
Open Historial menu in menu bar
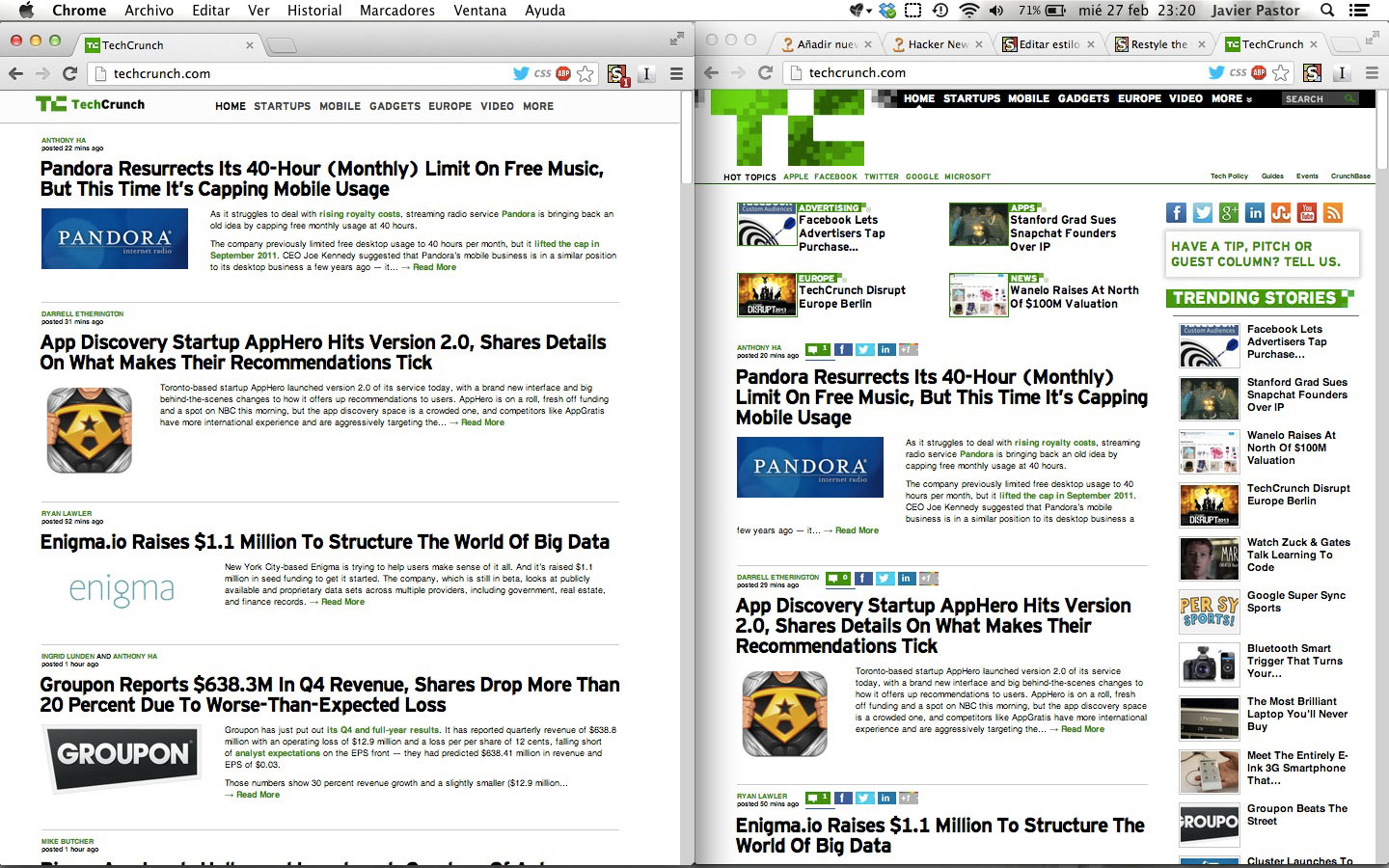click(314, 11)
